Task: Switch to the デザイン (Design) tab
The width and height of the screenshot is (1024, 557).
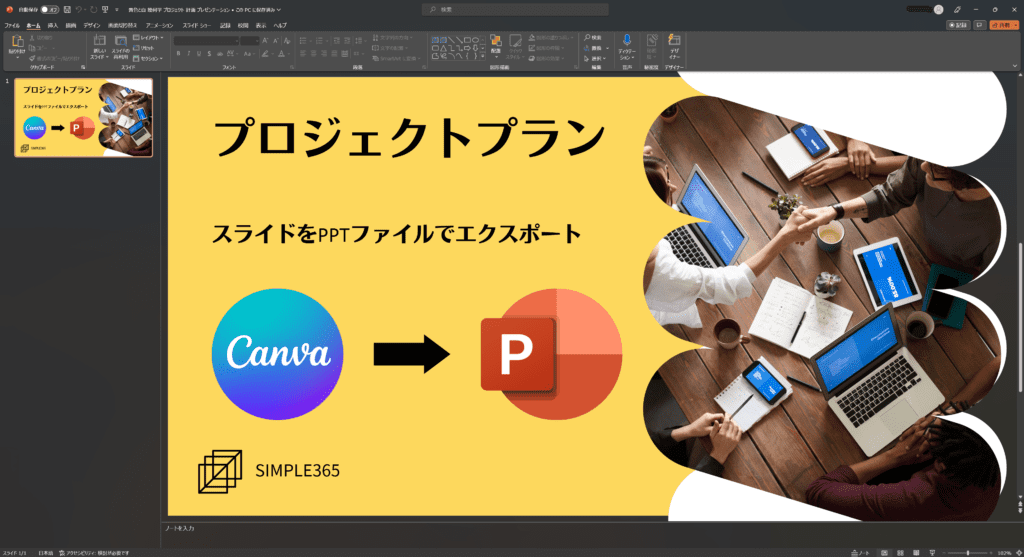Action: (x=91, y=25)
